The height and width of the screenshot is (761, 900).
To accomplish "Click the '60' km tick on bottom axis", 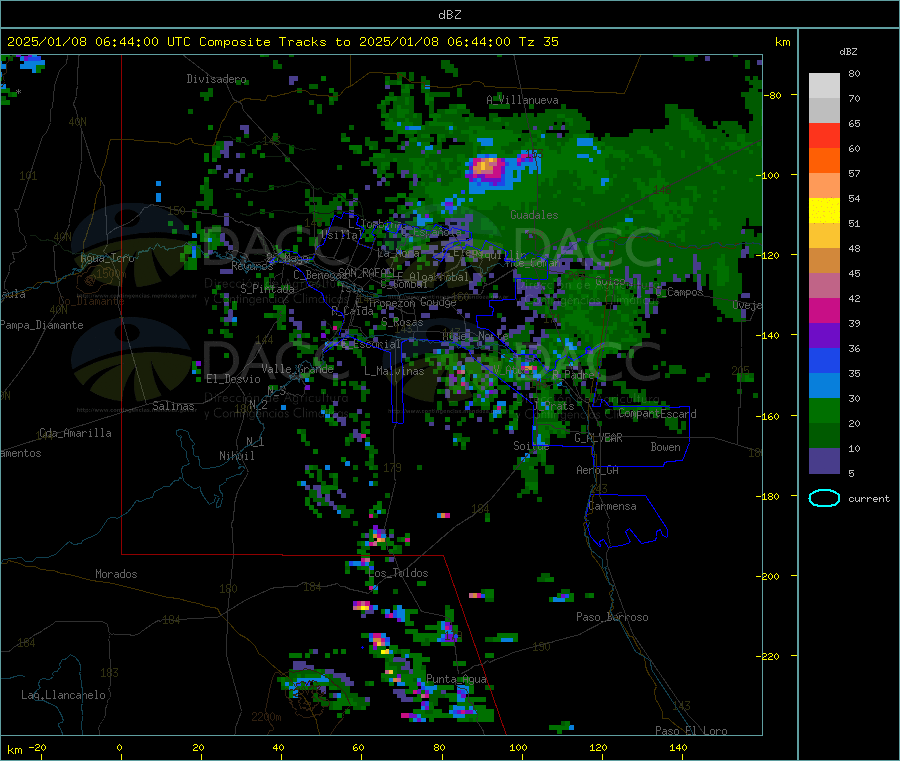I will coord(358,747).
